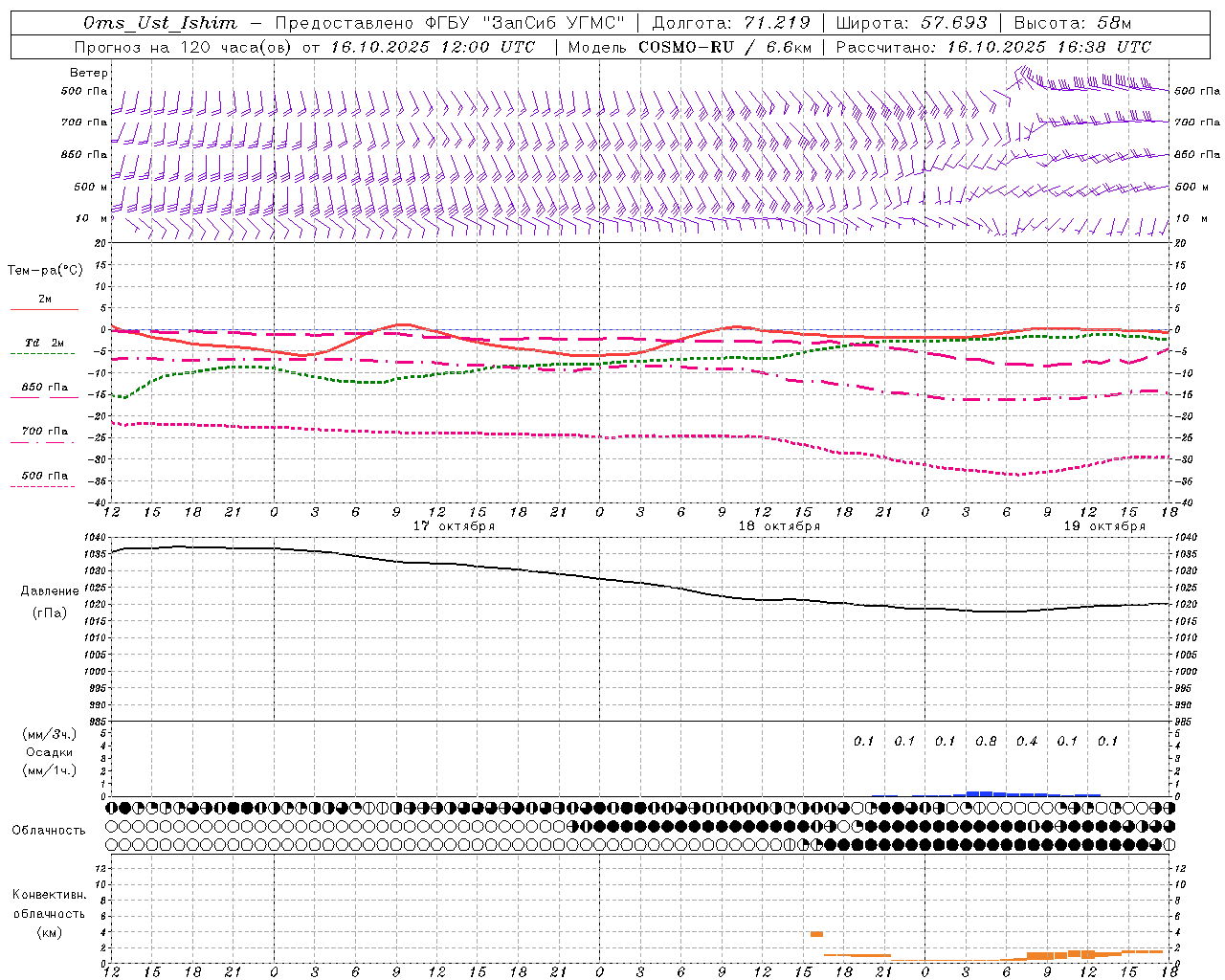Click the (мм/3ч.) precipitation unit label

50,735
